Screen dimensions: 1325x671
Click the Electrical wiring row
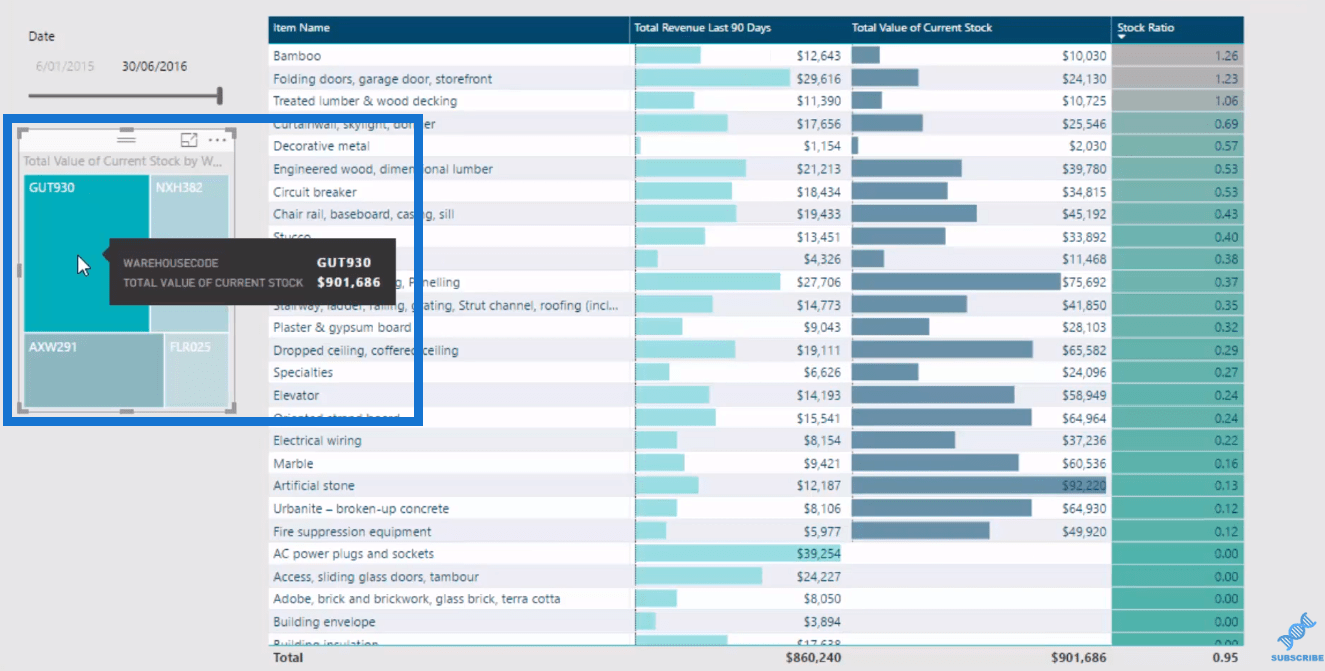click(756, 440)
